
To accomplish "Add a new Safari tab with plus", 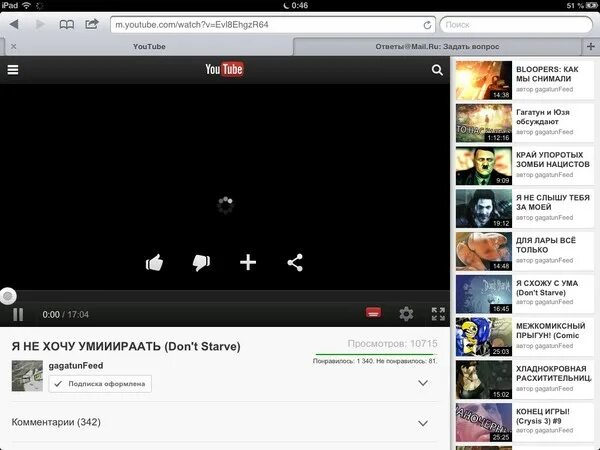I will point(590,47).
